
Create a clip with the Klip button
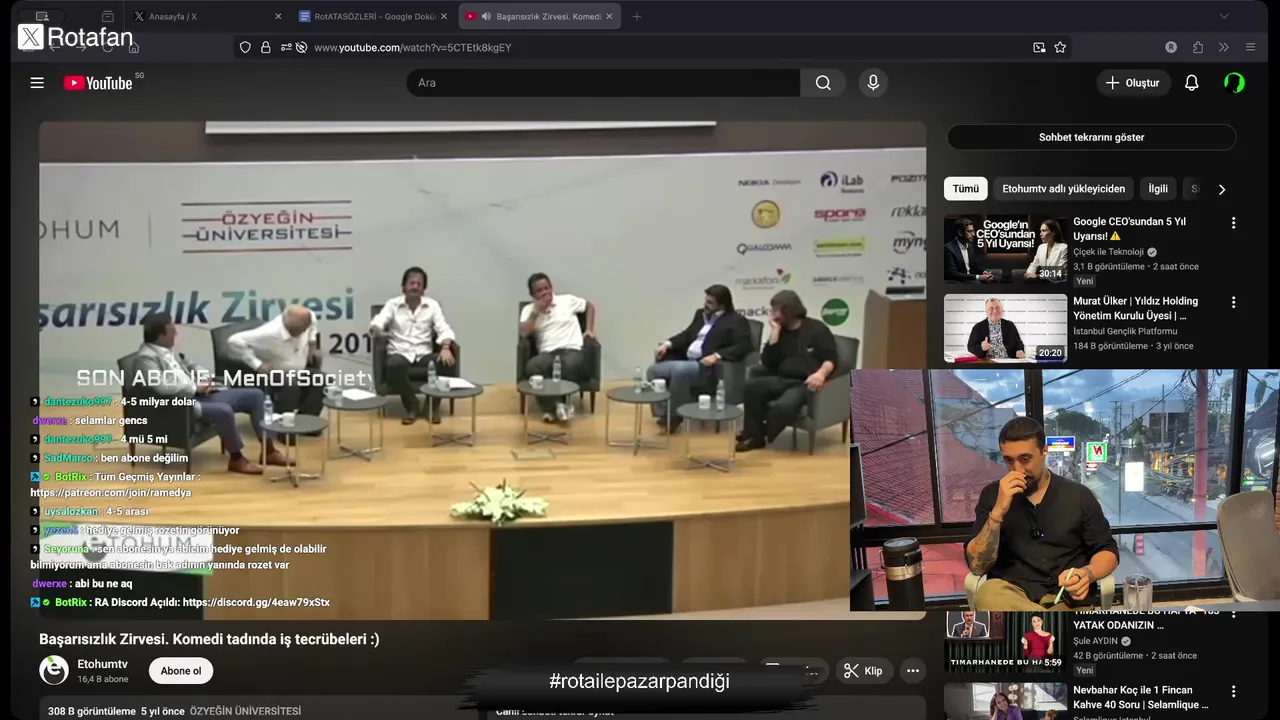tap(863, 671)
